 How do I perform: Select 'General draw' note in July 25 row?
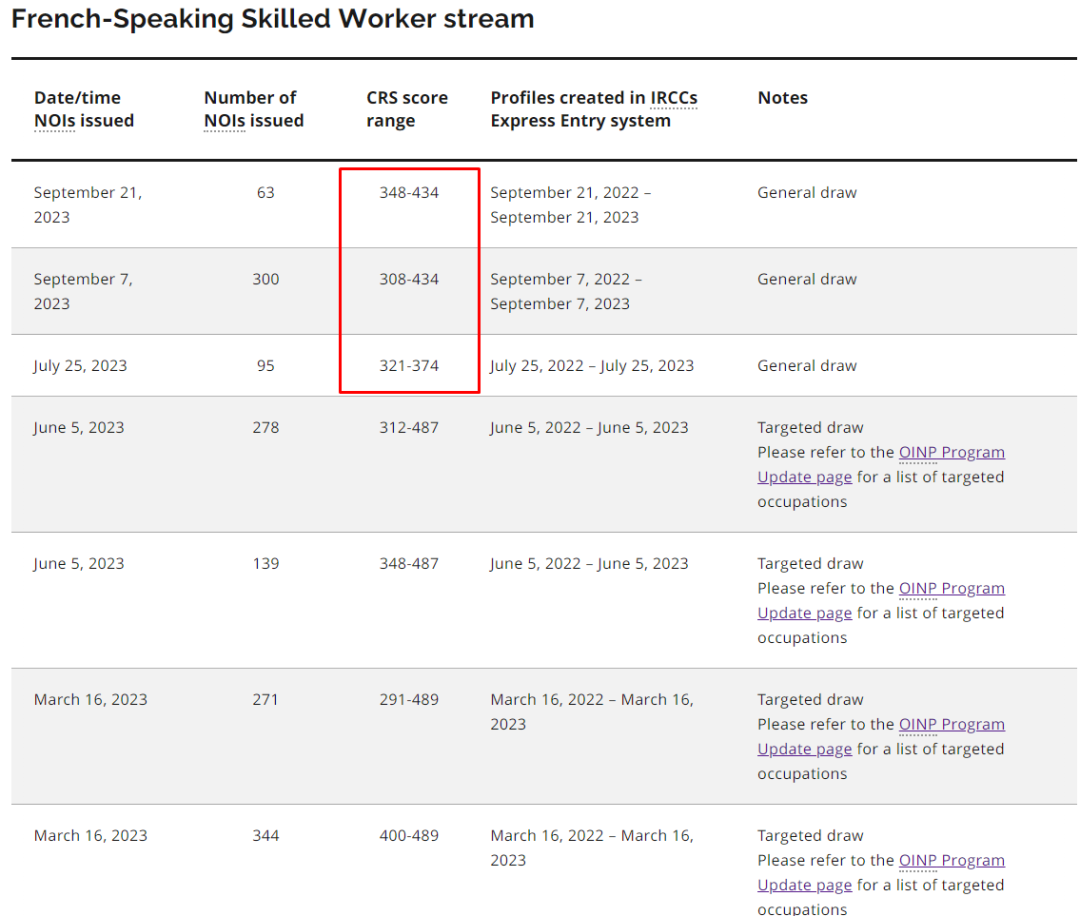point(807,366)
